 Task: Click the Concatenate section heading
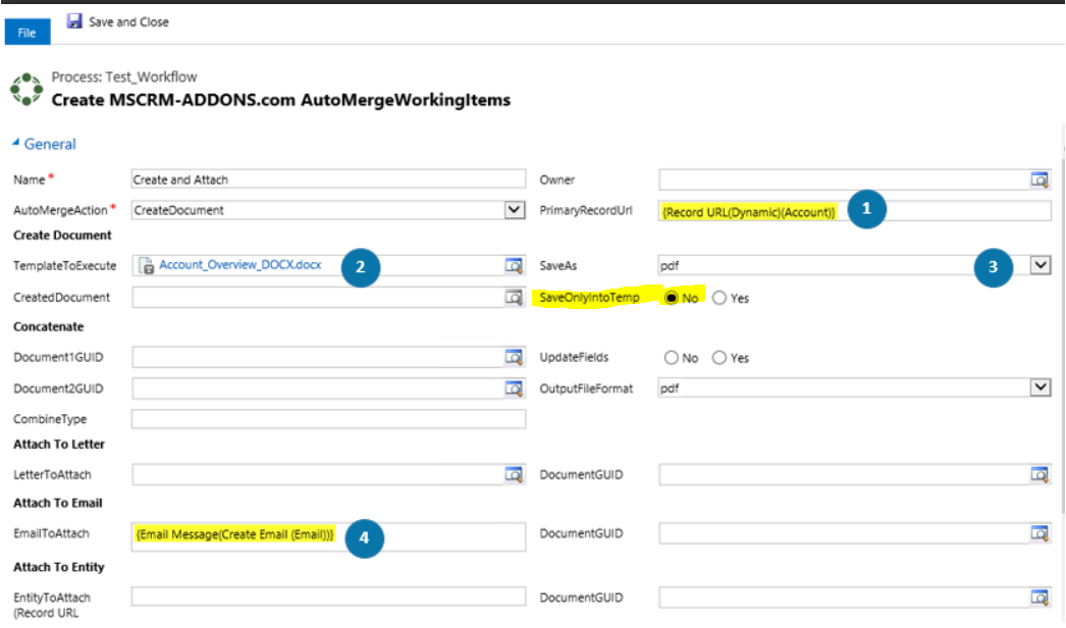click(48, 327)
